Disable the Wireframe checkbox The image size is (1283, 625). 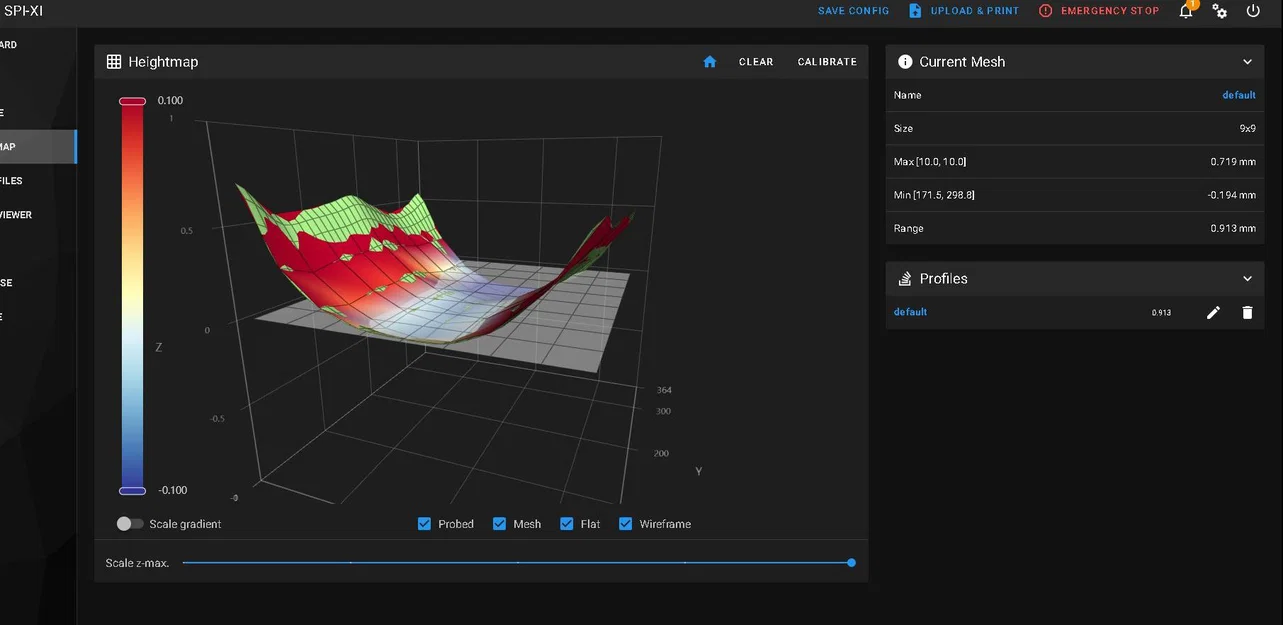click(626, 524)
